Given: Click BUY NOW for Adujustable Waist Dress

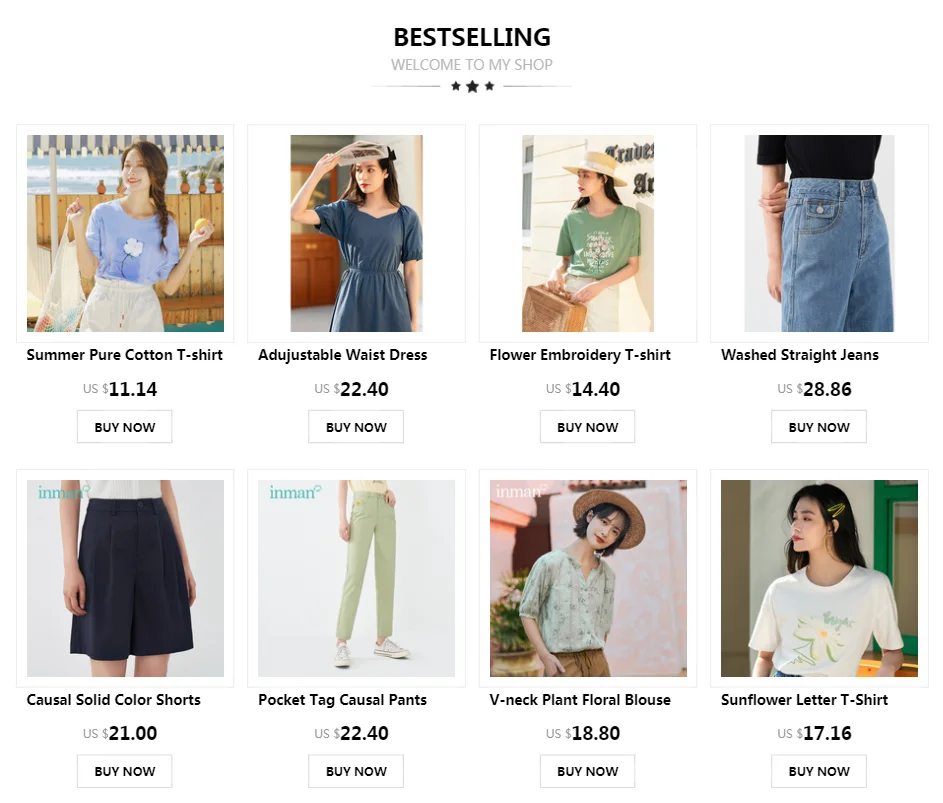Looking at the screenshot, I should coord(356,427).
